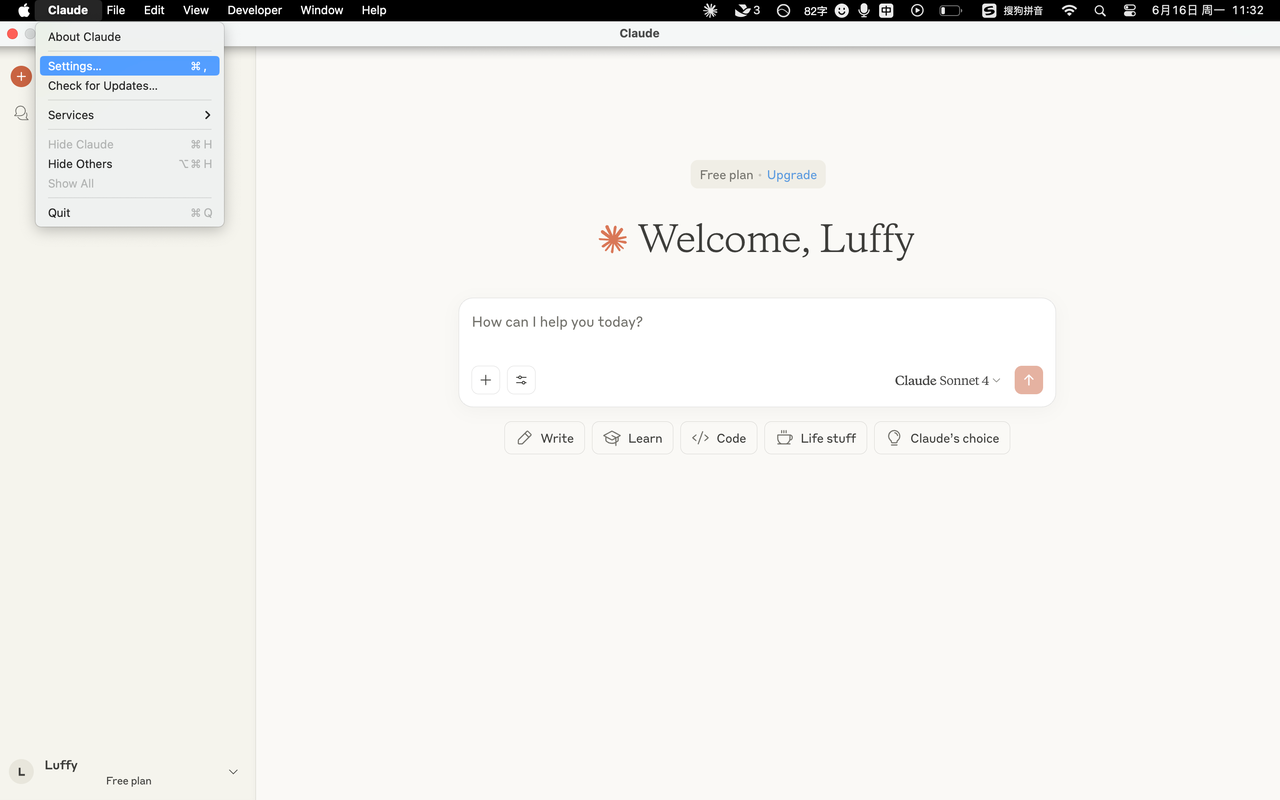Screen dimensions: 1280x800
Task: Open the Wi-Fi status icon
Action: [1069, 10]
